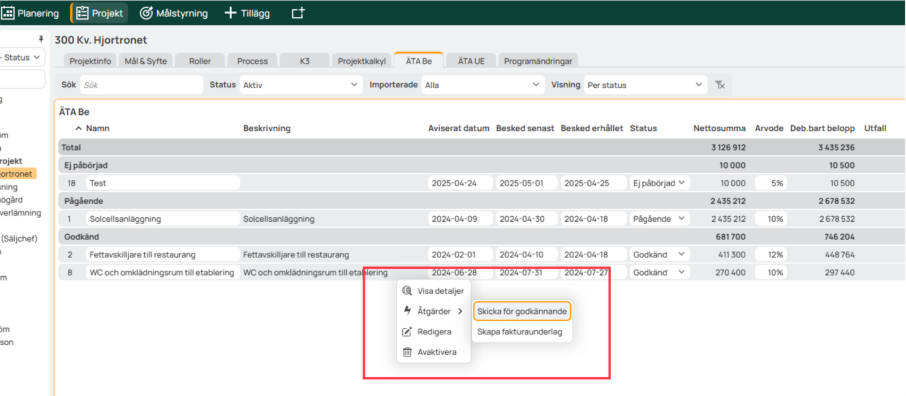The width and height of the screenshot is (906, 396).
Task: Click the Pågående group row
Action: pos(482,201)
